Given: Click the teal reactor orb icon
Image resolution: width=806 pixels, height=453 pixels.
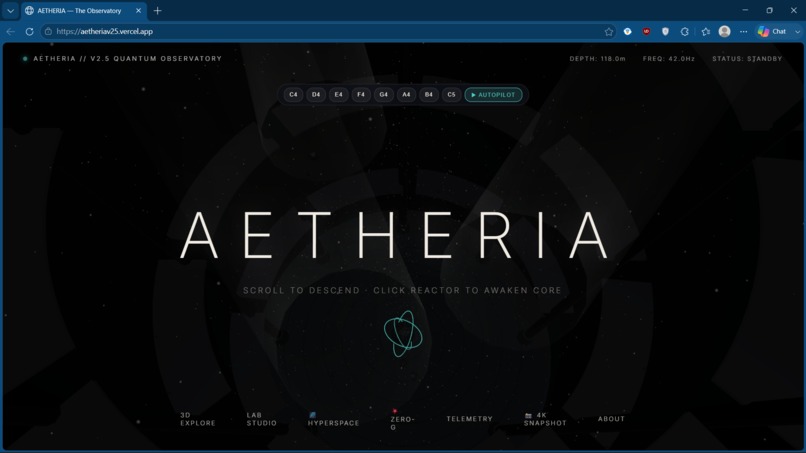Looking at the screenshot, I should (403, 334).
